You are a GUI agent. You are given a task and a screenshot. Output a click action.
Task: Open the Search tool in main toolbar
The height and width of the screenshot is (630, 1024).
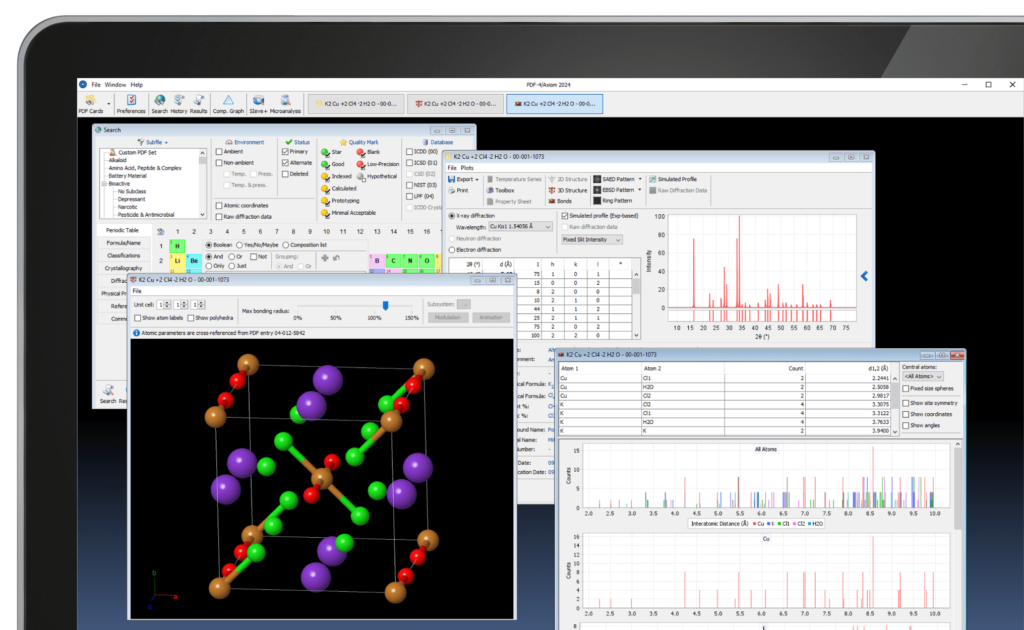159,103
